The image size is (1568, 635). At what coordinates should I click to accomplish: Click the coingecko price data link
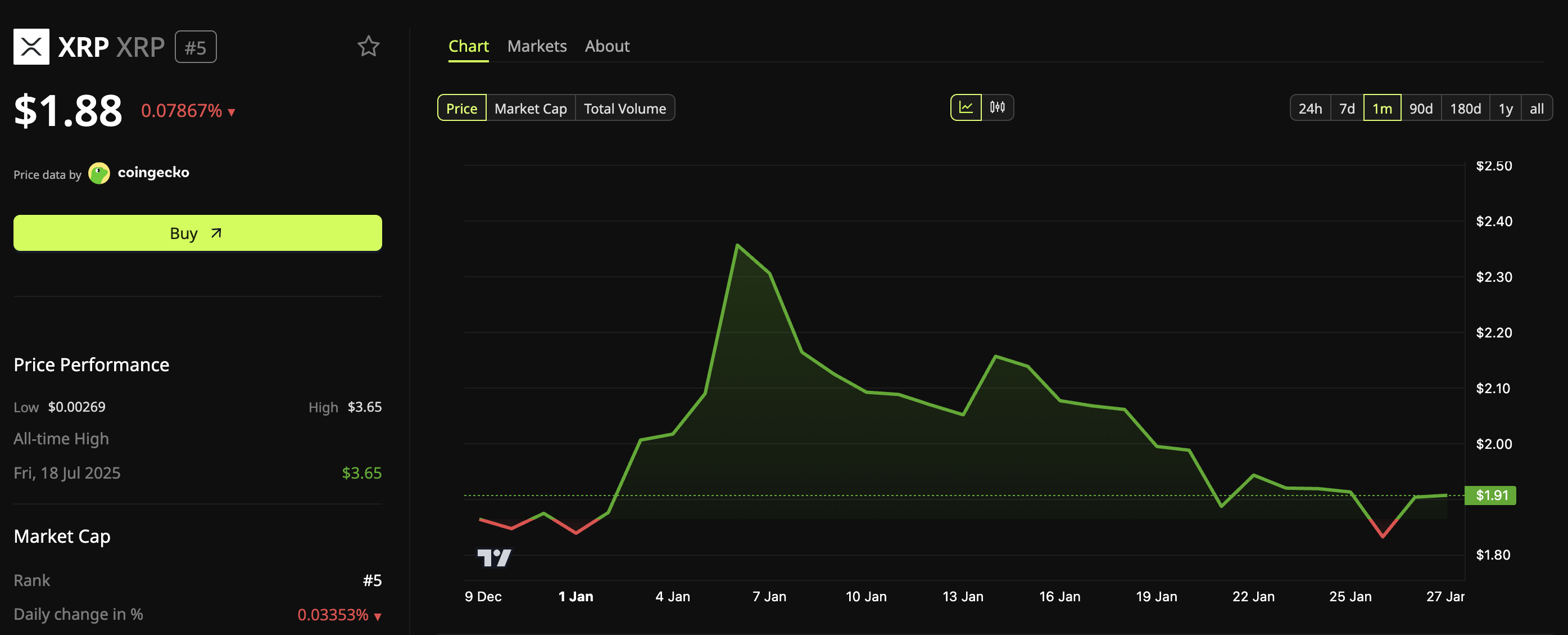(153, 173)
